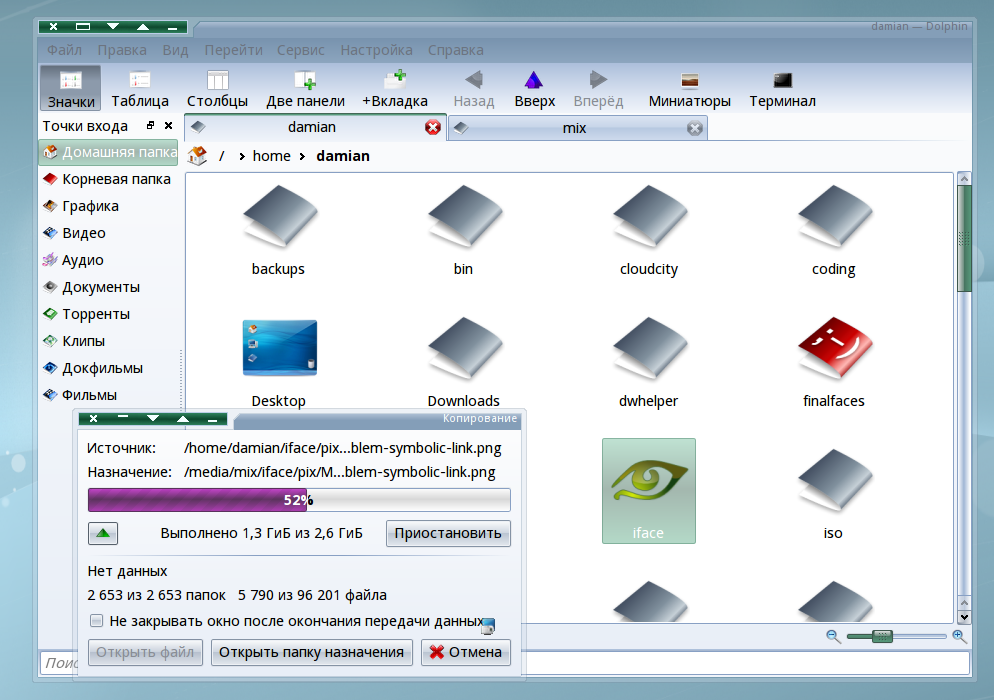
Task: Click the home icon in location bar
Action: 197,155
